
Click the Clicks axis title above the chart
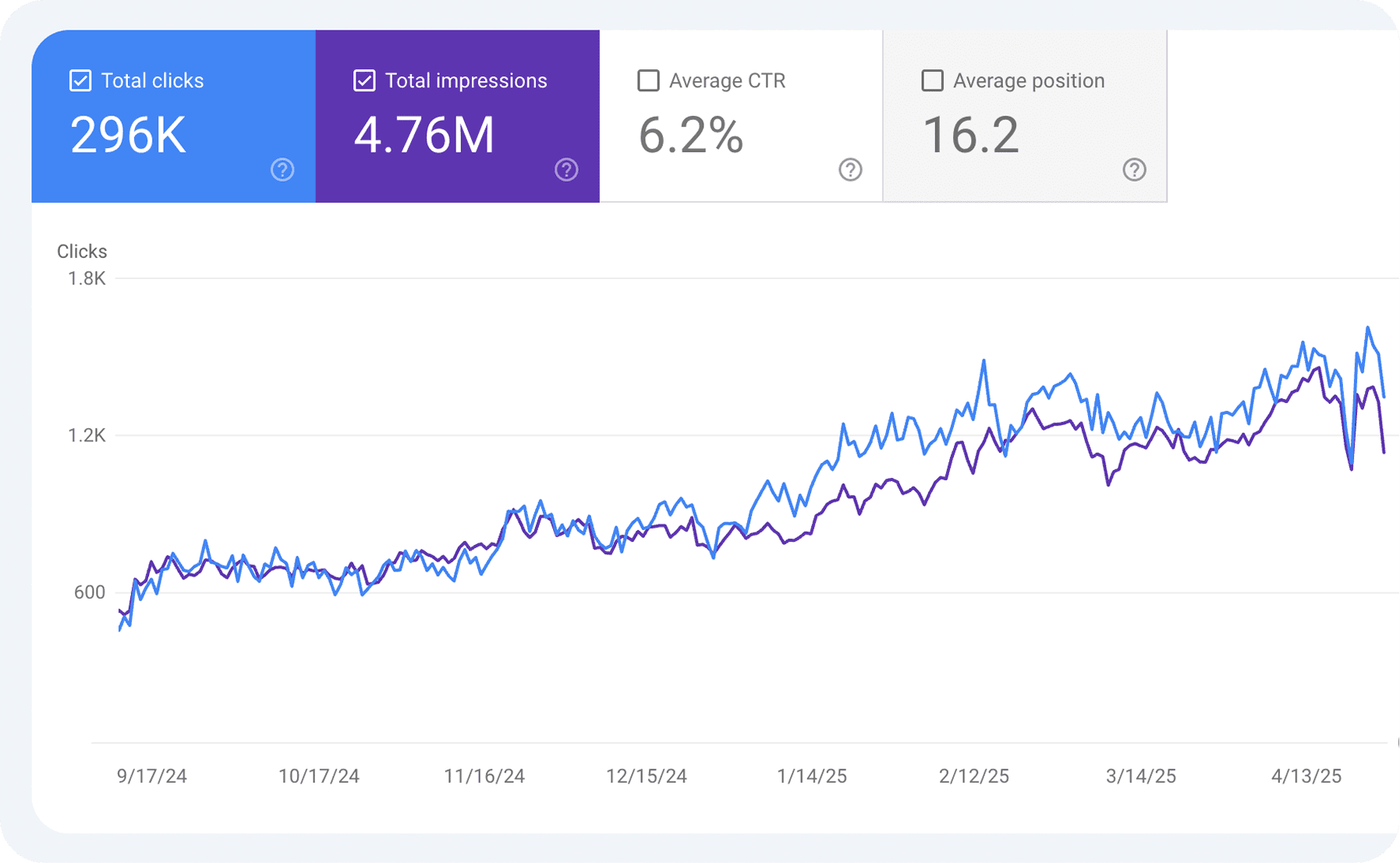pyautogui.click(x=81, y=251)
